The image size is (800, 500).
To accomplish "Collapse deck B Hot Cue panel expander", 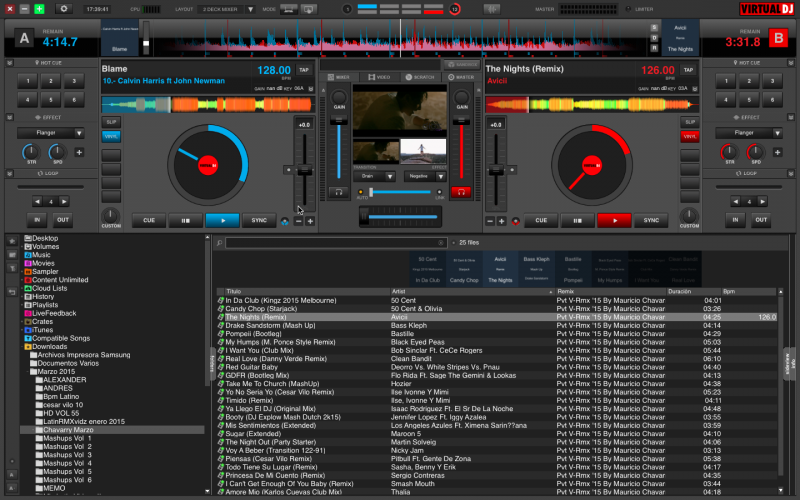I will (x=791, y=63).
